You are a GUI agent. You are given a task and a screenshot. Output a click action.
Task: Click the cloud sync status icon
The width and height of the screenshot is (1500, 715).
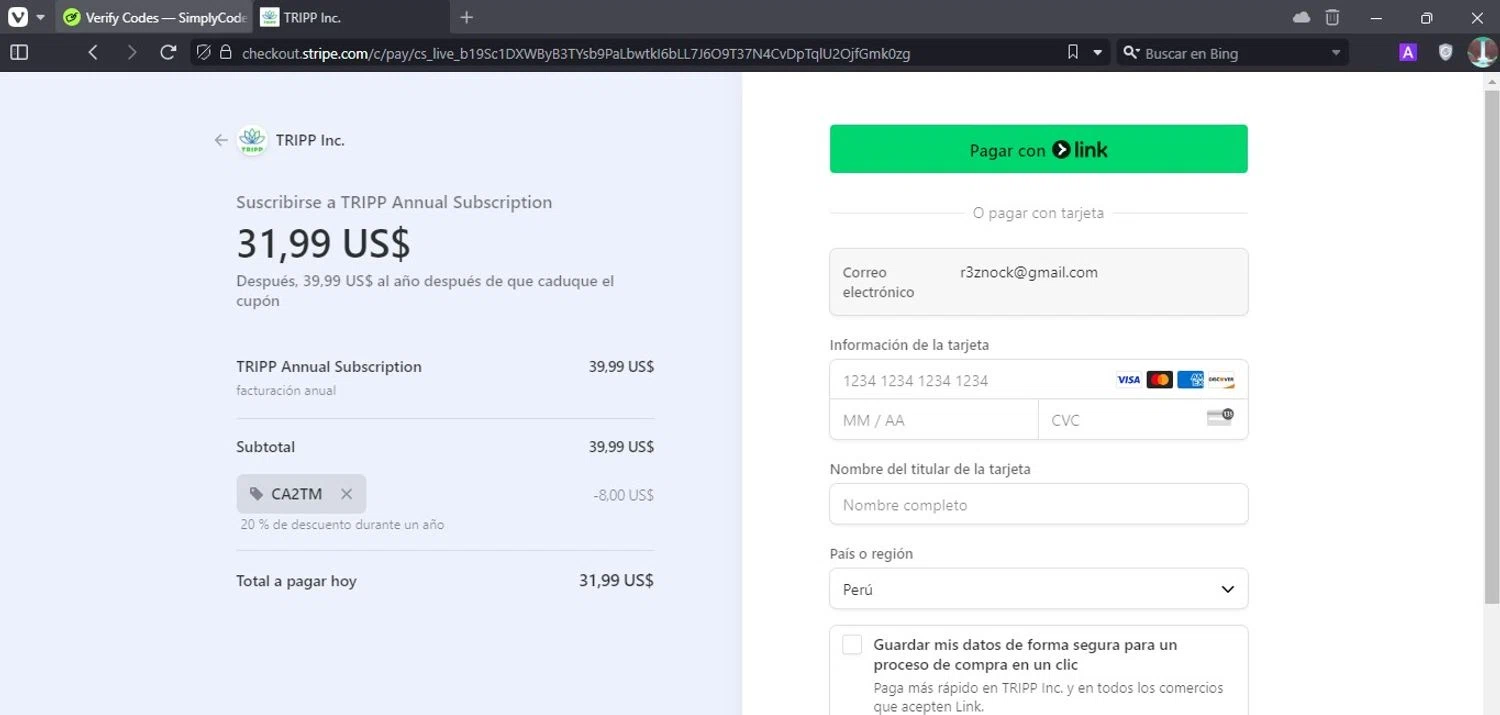1301,17
